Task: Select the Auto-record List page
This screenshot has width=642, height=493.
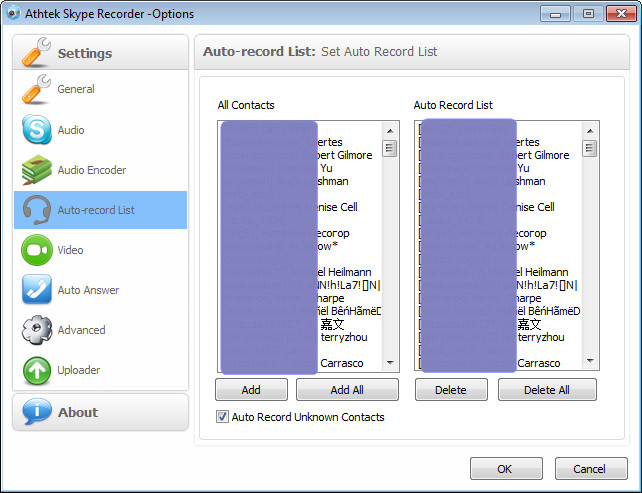Action: click(100, 210)
